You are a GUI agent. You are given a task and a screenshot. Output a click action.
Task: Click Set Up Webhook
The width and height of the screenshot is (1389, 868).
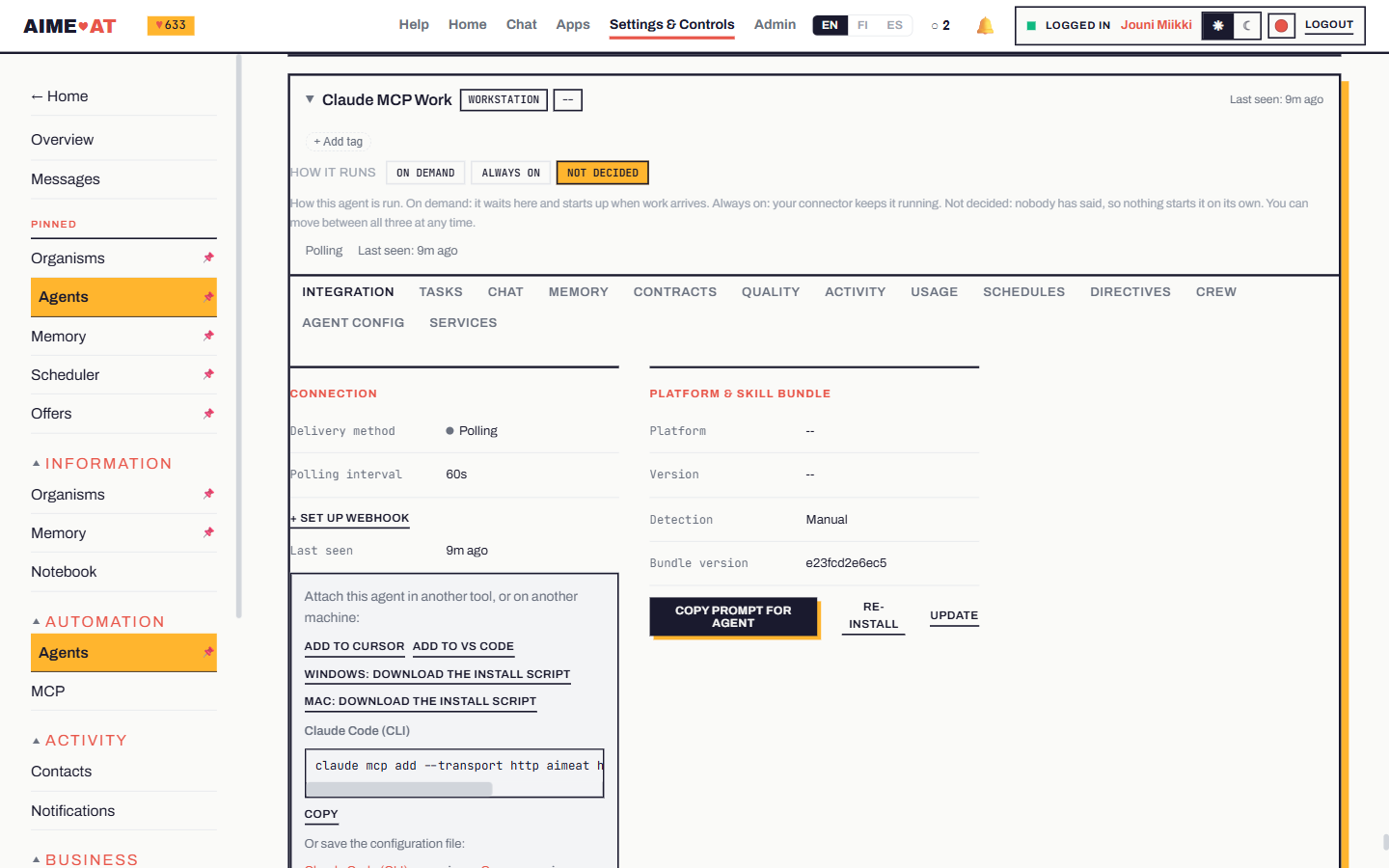click(350, 519)
